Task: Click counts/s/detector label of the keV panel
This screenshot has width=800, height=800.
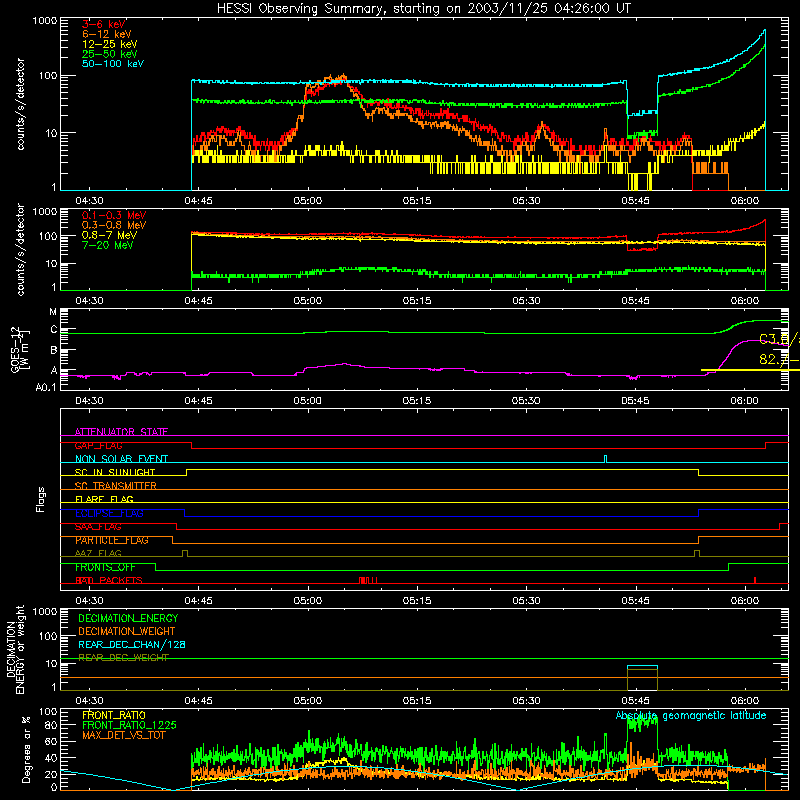Action: pyautogui.click(x=20, y=104)
